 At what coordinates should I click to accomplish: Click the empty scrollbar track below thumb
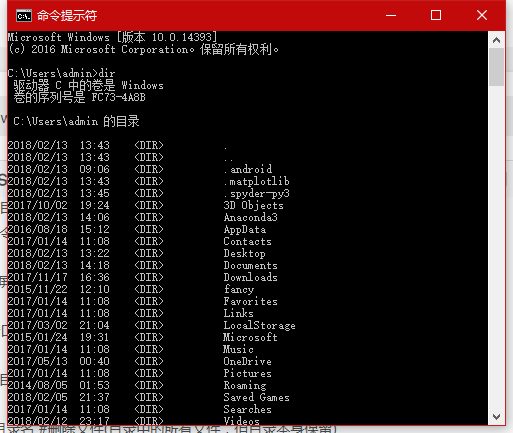[x=496, y=247]
